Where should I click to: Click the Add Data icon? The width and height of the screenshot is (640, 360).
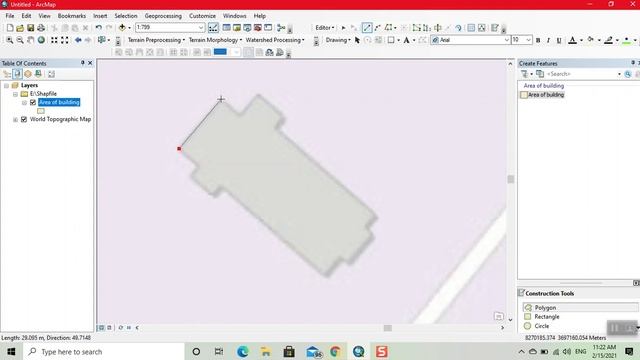pos(122,28)
